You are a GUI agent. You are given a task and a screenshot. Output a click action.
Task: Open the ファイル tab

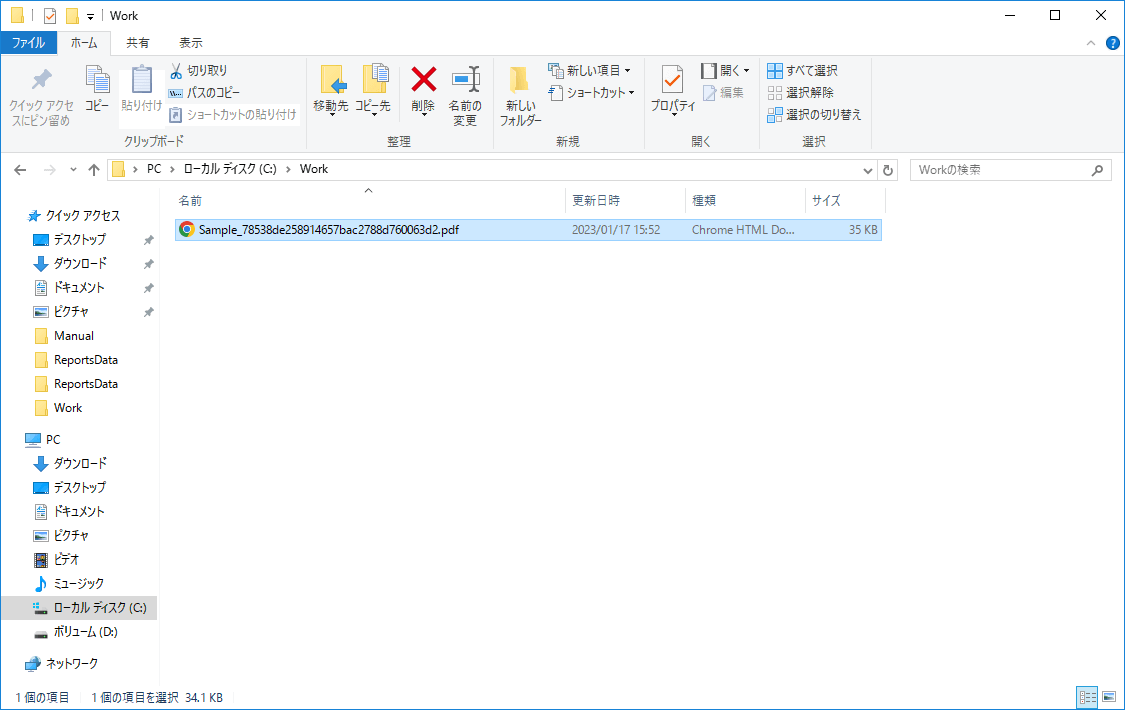[x=29, y=43]
